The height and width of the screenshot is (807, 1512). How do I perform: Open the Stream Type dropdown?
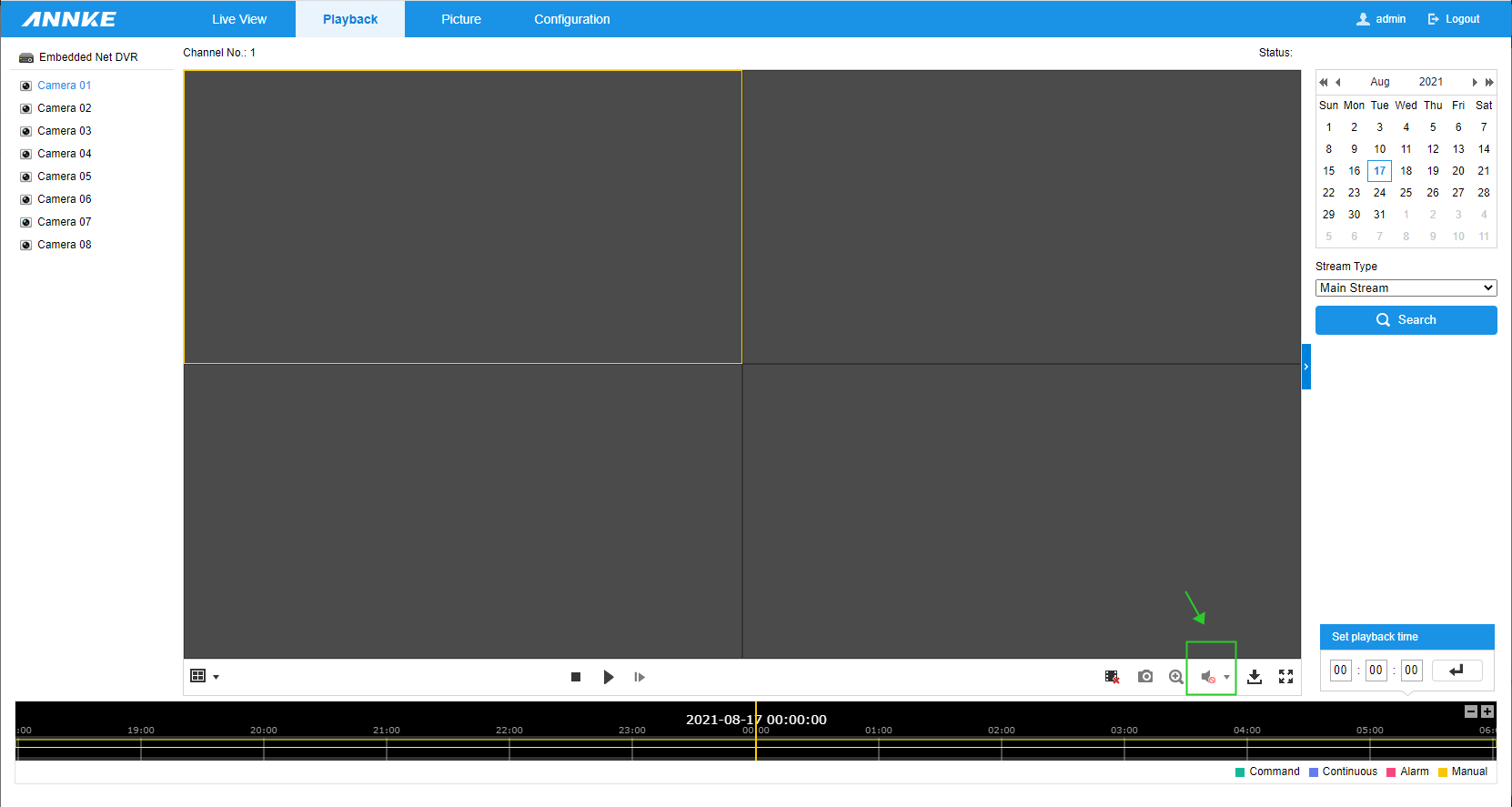pyautogui.click(x=1406, y=288)
